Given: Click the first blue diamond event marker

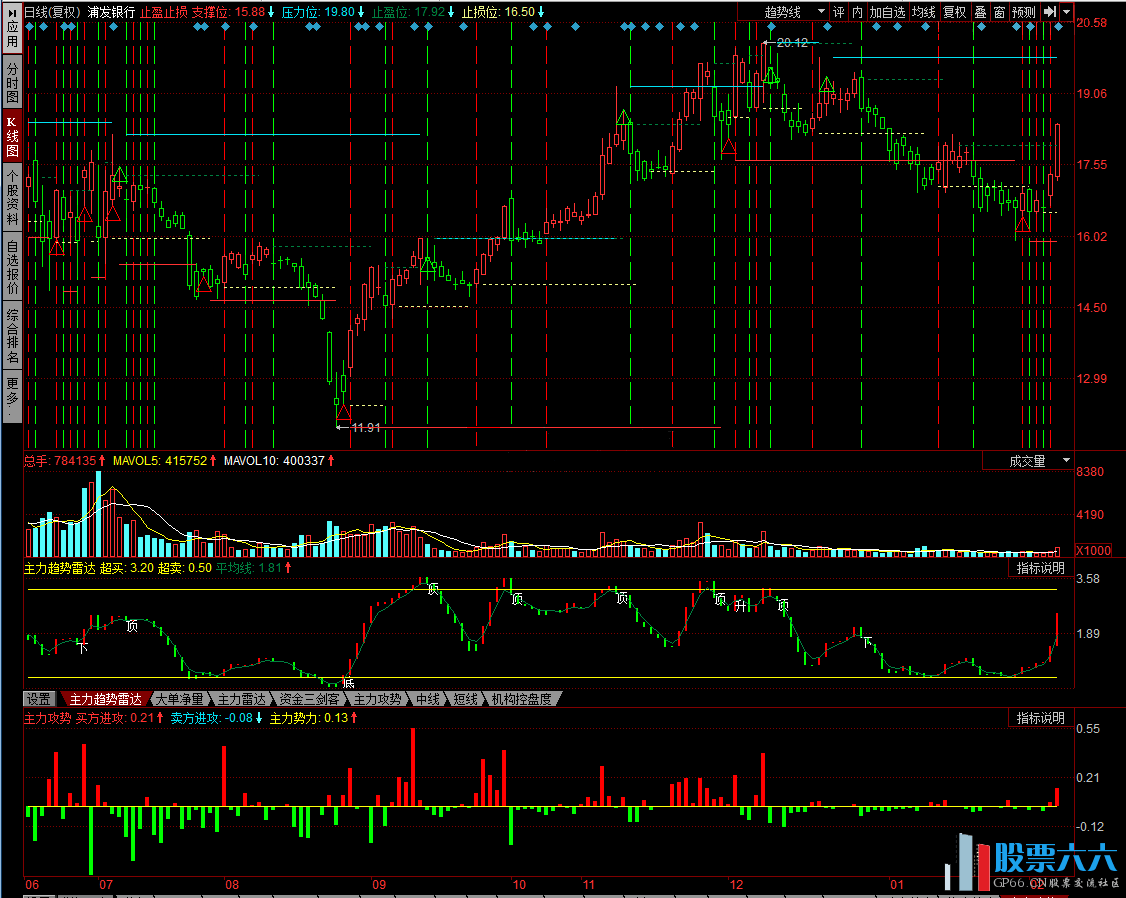Looking at the screenshot, I should (31, 28).
